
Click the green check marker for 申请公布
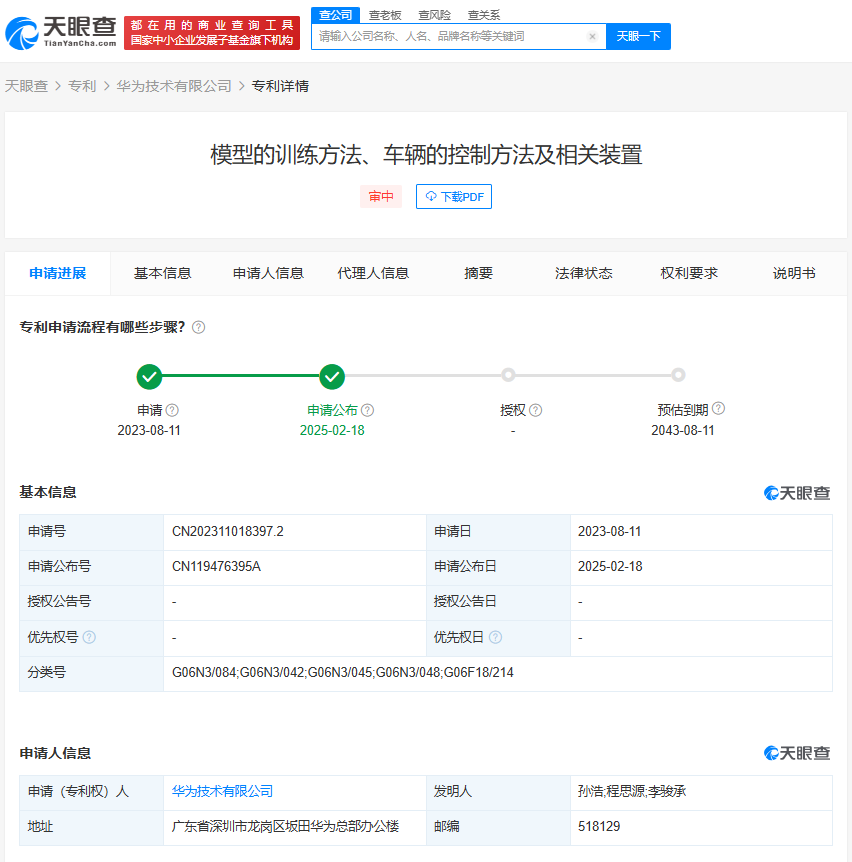(332, 377)
